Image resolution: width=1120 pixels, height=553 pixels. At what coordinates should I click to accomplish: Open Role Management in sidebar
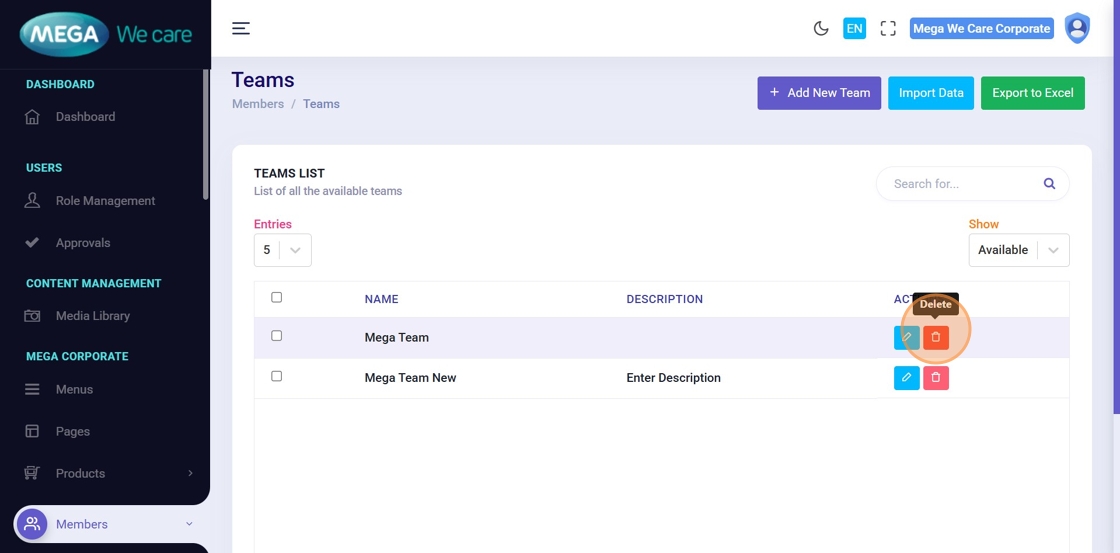pyautogui.click(x=105, y=201)
